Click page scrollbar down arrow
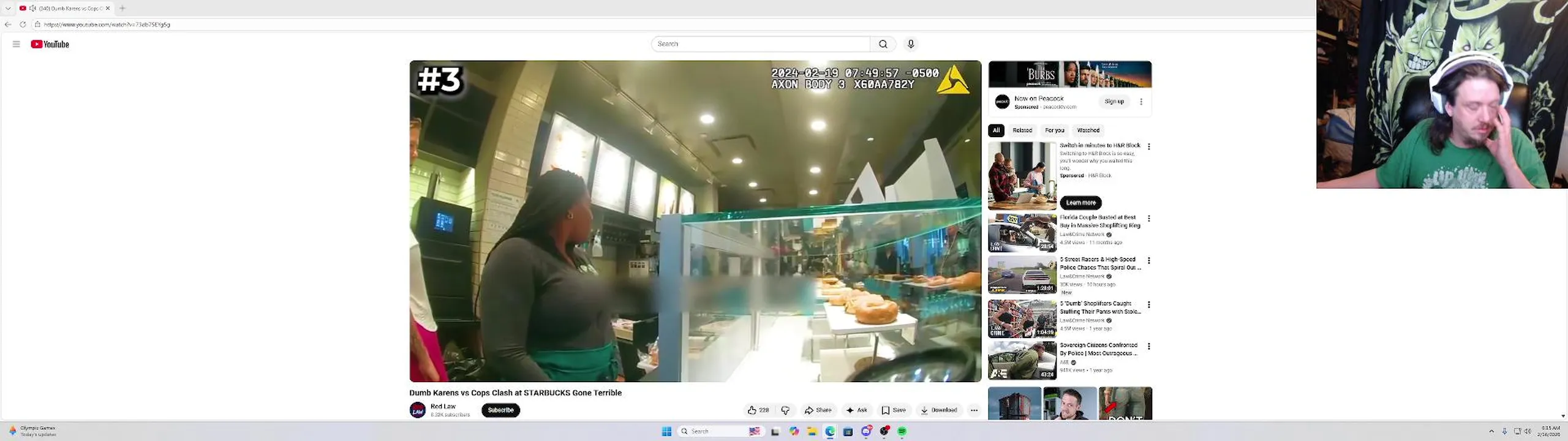Image resolution: width=1568 pixels, height=441 pixels. pyautogui.click(x=1563, y=416)
